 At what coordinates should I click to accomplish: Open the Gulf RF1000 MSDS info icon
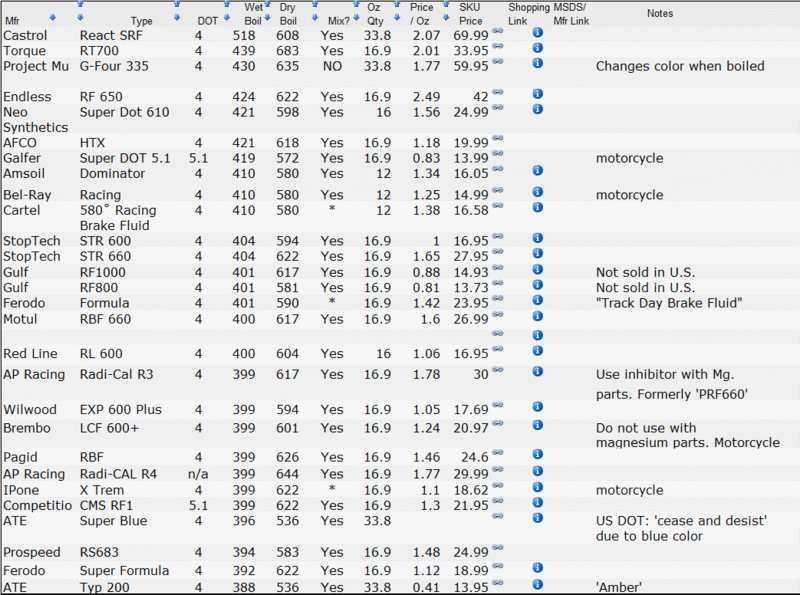coord(537,269)
